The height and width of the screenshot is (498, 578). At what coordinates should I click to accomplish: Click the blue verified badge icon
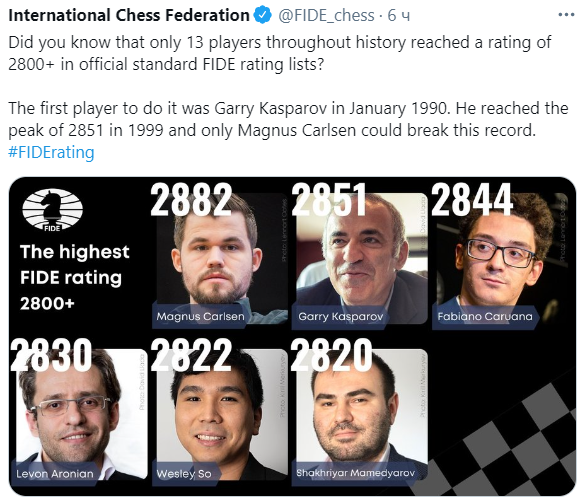click(262, 15)
